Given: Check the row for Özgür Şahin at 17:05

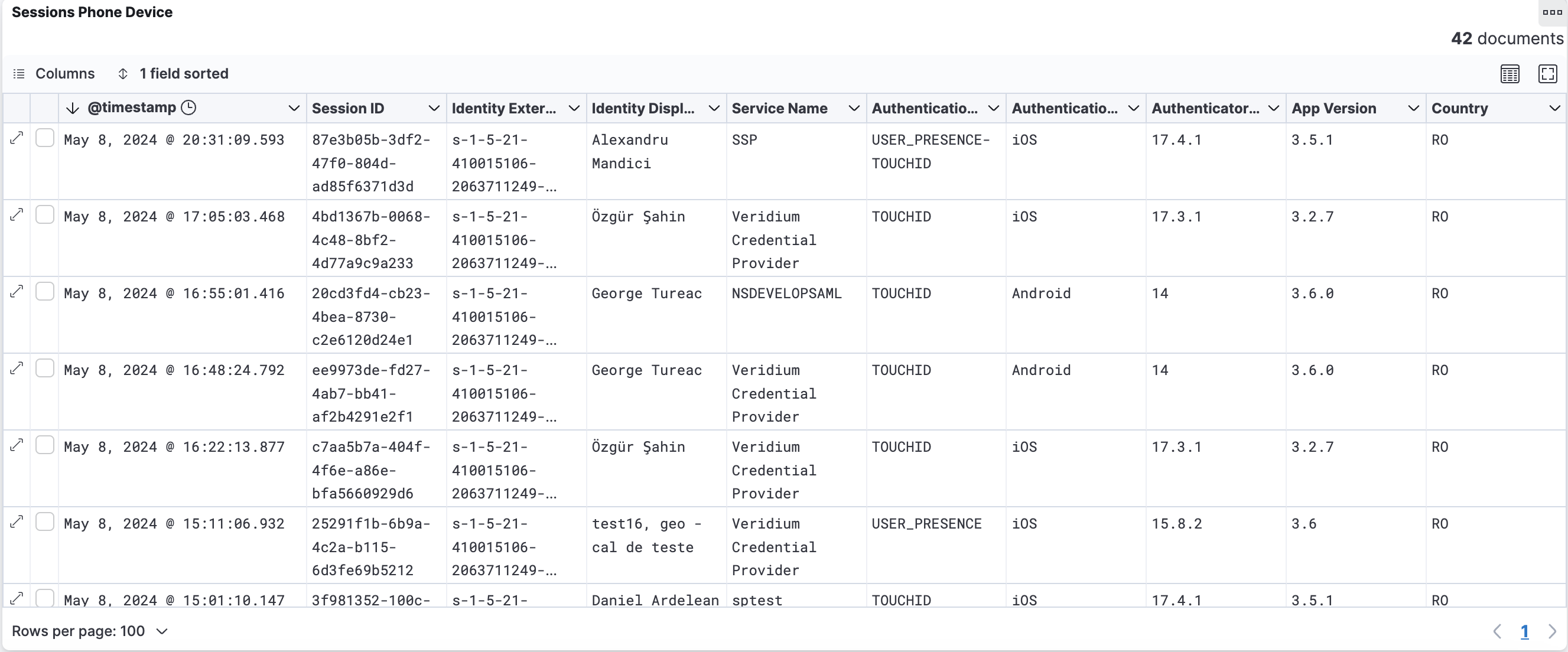Looking at the screenshot, I should tap(45, 215).
